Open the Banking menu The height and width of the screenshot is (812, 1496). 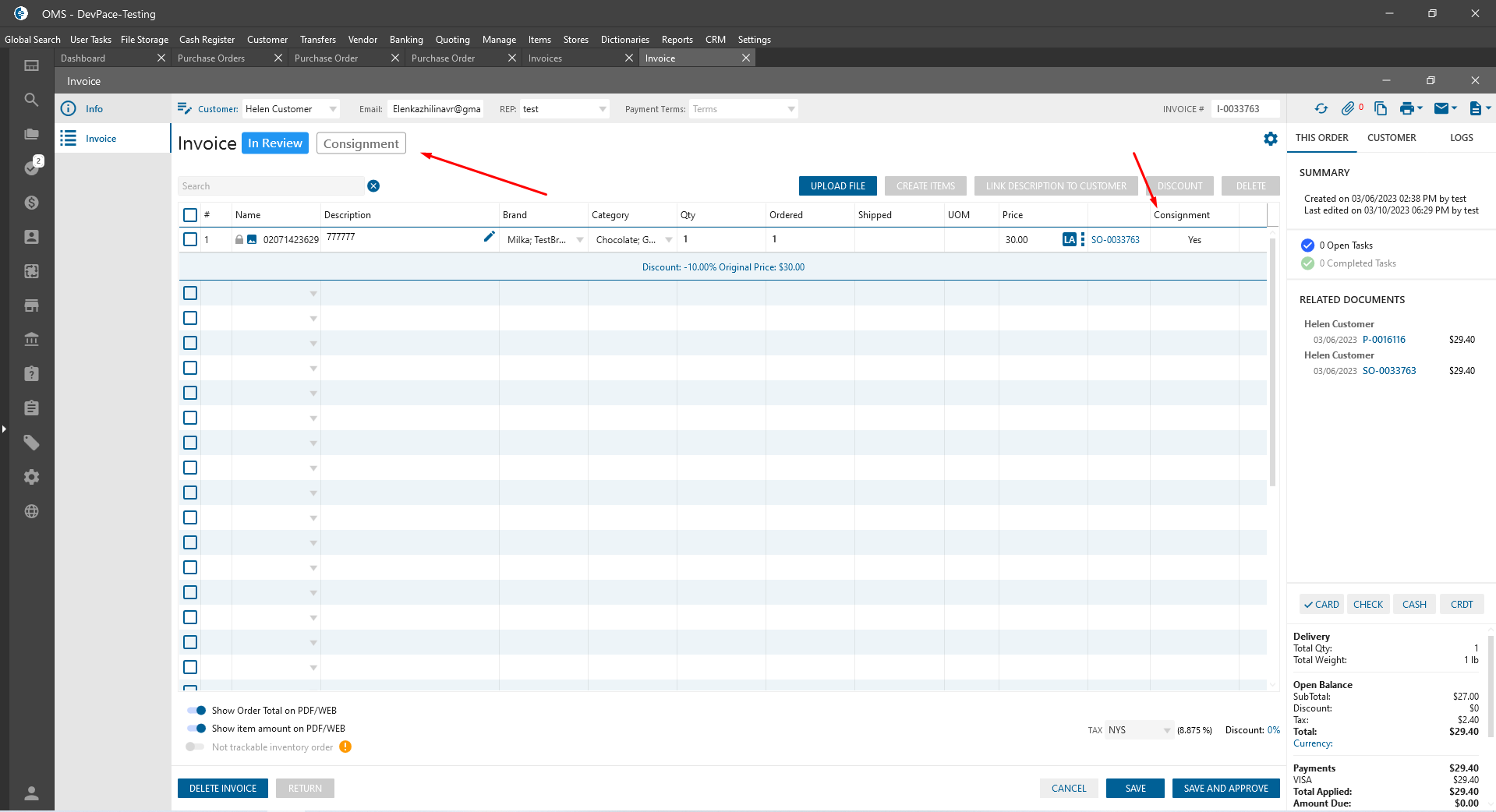tap(406, 40)
